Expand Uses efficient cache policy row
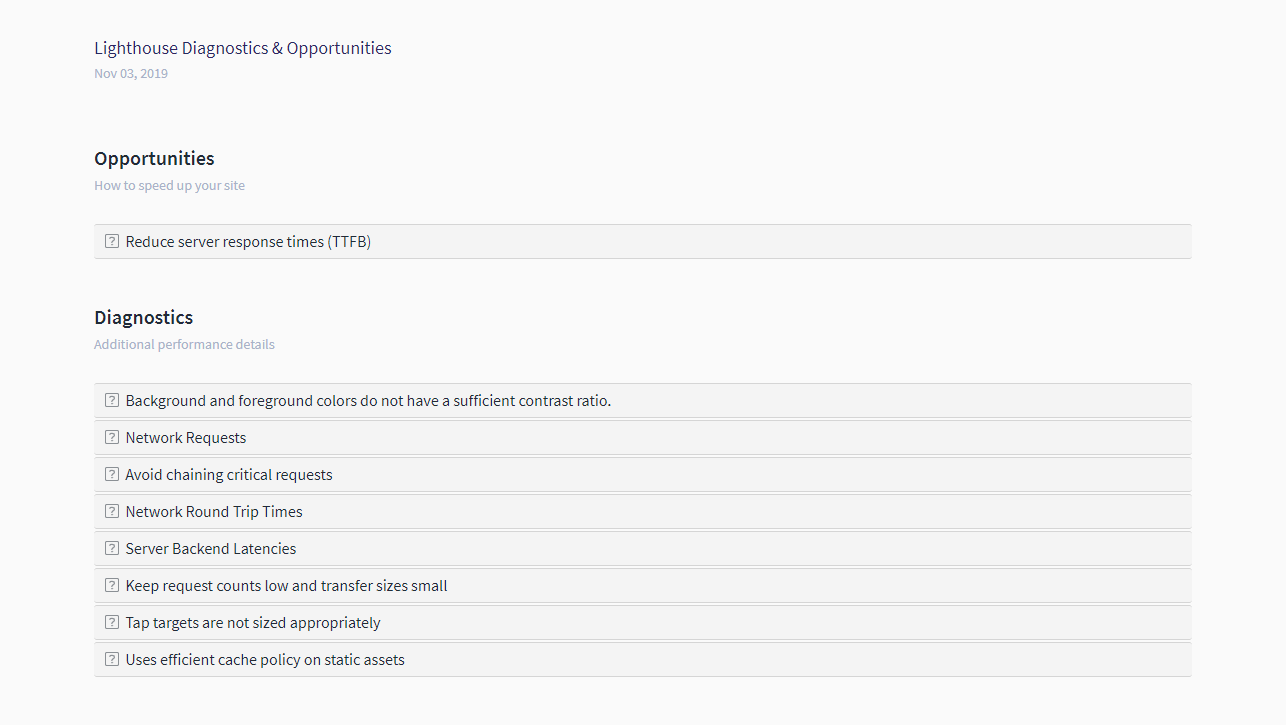The width and height of the screenshot is (1286, 725). (642, 659)
